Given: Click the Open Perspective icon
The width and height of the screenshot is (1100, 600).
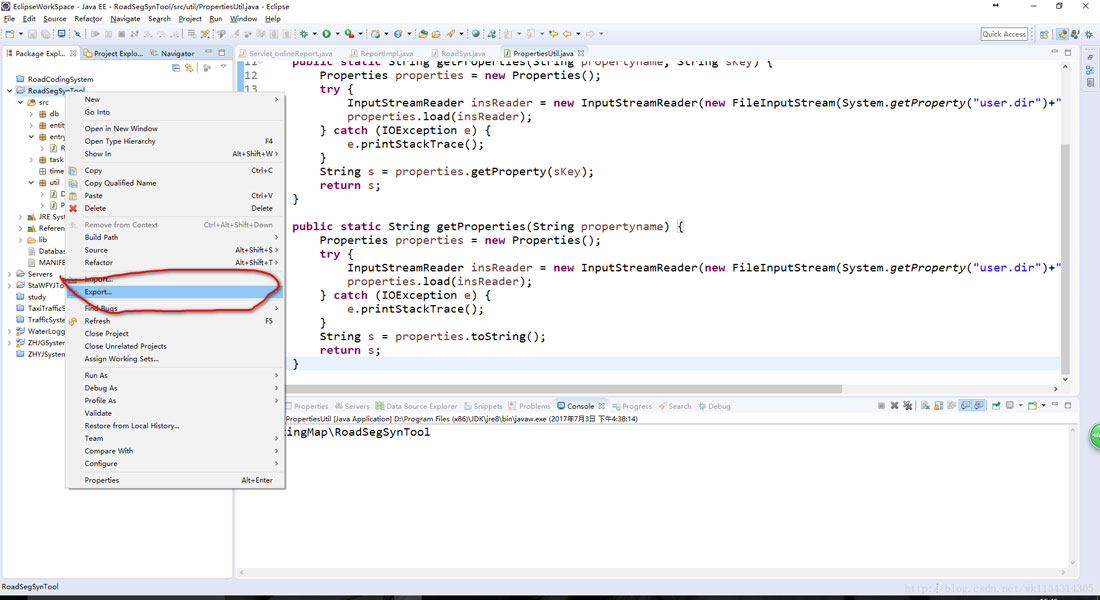Looking at the screenshot, I should point(1045,34).
